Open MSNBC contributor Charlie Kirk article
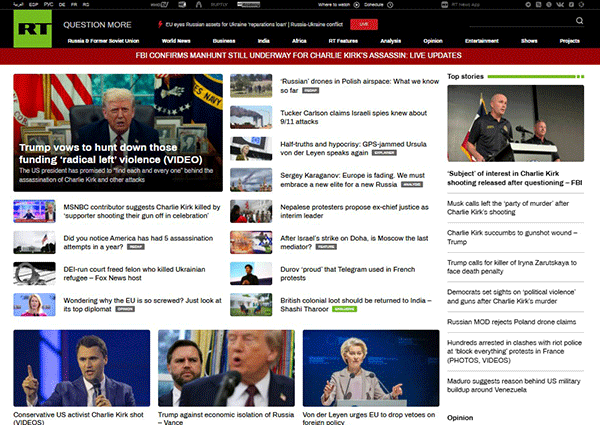 [x=142, y=211]
